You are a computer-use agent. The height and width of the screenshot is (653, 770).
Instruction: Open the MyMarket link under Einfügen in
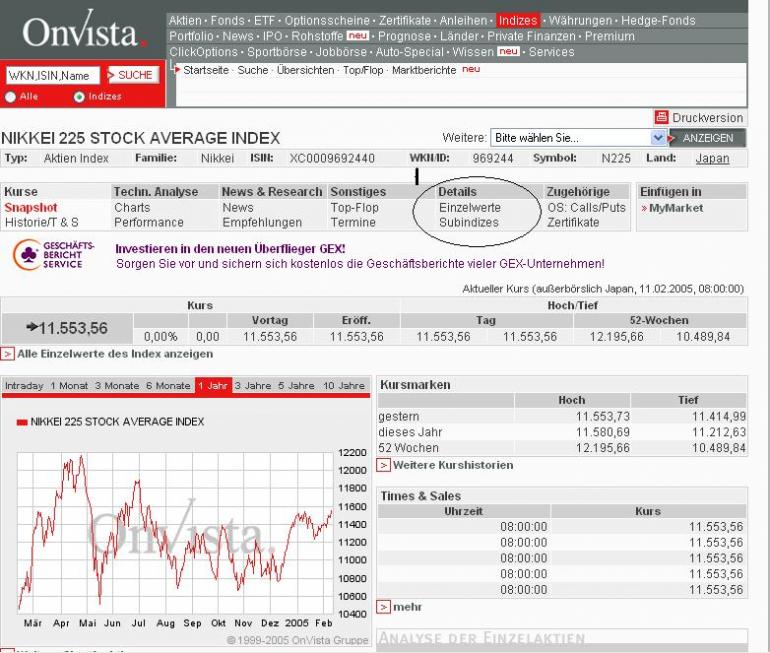point(675,208)
